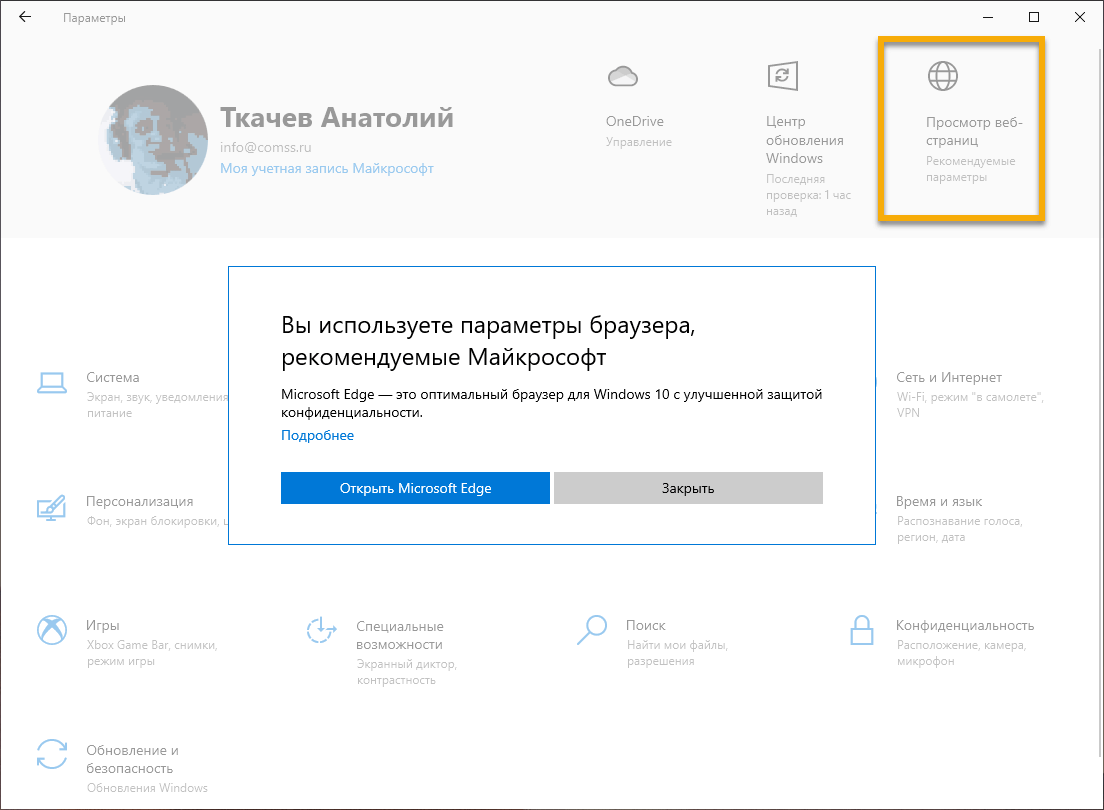The height and width of the screenshot is (810, 1104).
Task: Open Специальные возможности label
Action: coord(400,635)
